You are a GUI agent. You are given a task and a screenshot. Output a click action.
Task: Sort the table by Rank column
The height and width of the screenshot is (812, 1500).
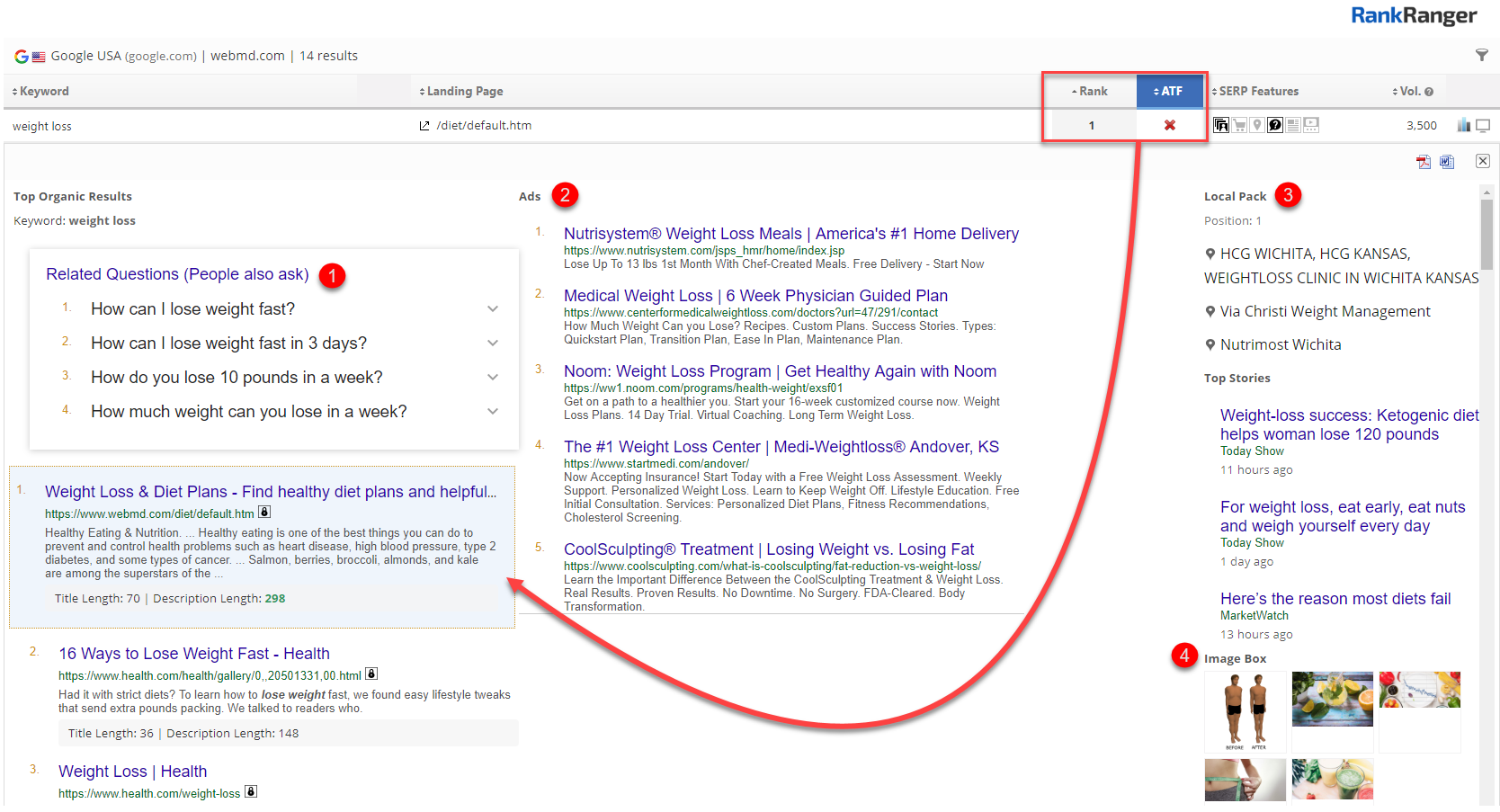[1092, 92]
